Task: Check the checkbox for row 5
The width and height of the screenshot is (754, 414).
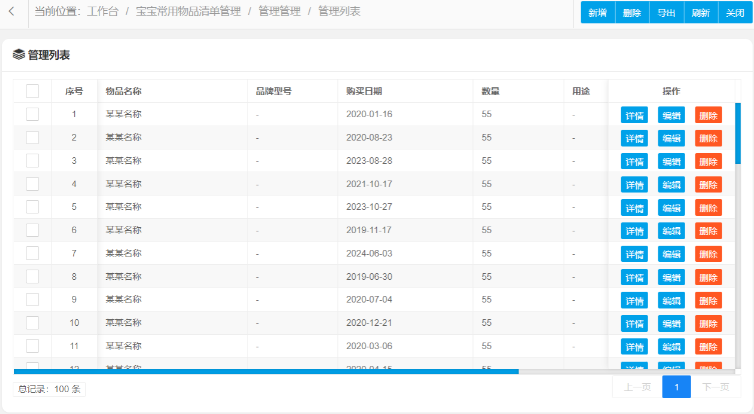Action: 32,207
